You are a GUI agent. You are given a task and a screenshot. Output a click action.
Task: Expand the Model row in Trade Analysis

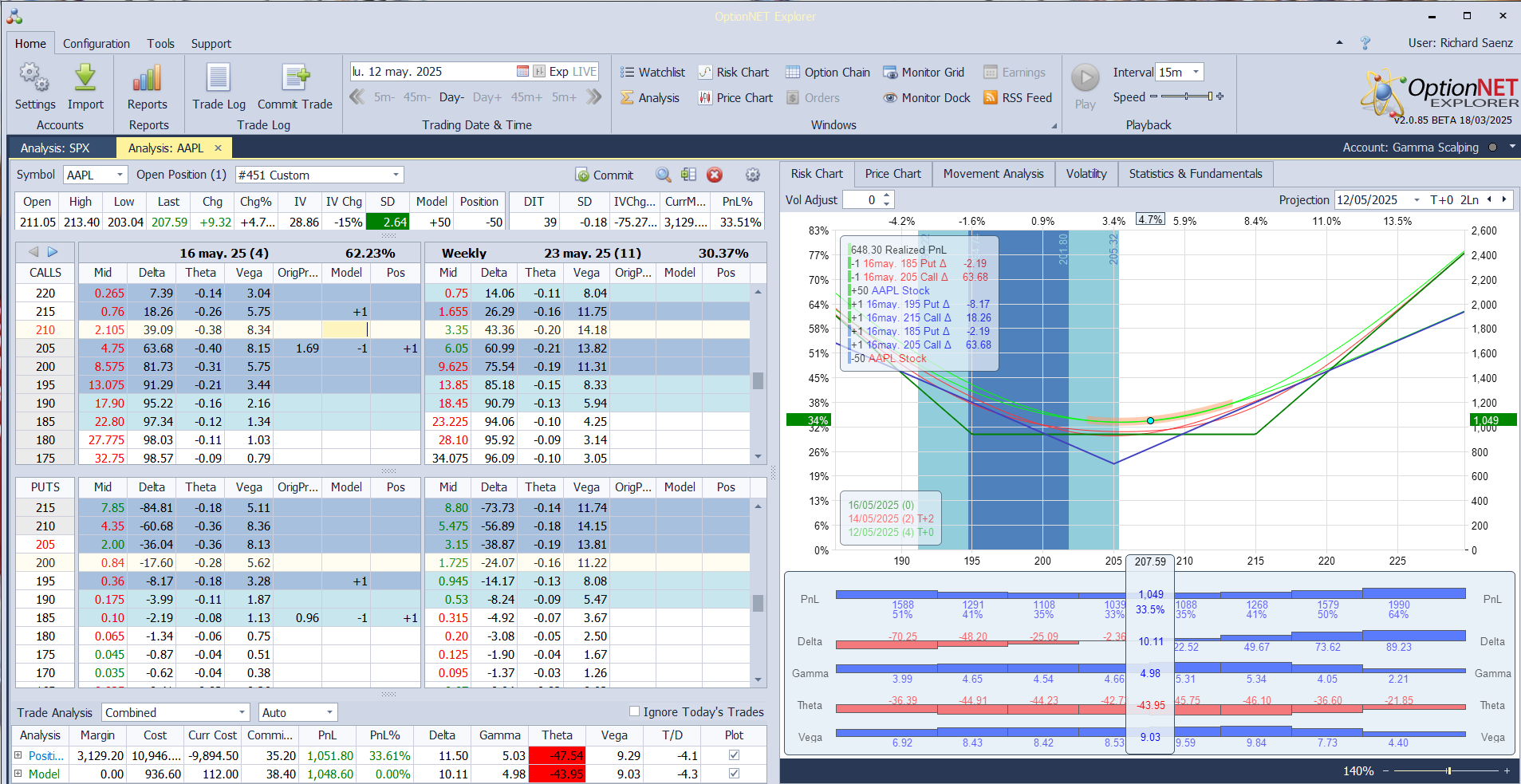coord(18,773)
